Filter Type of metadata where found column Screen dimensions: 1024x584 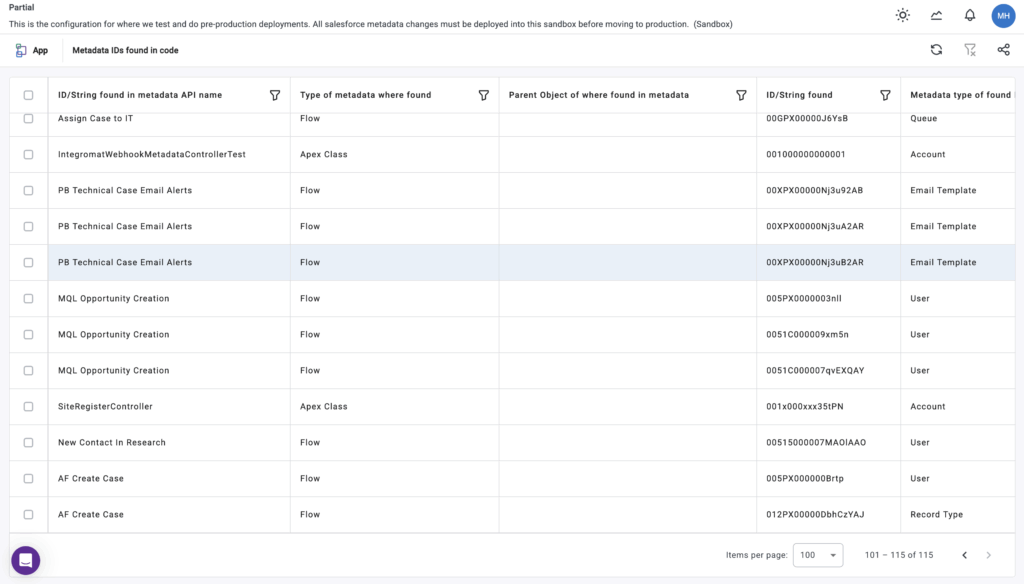(483, 95)
